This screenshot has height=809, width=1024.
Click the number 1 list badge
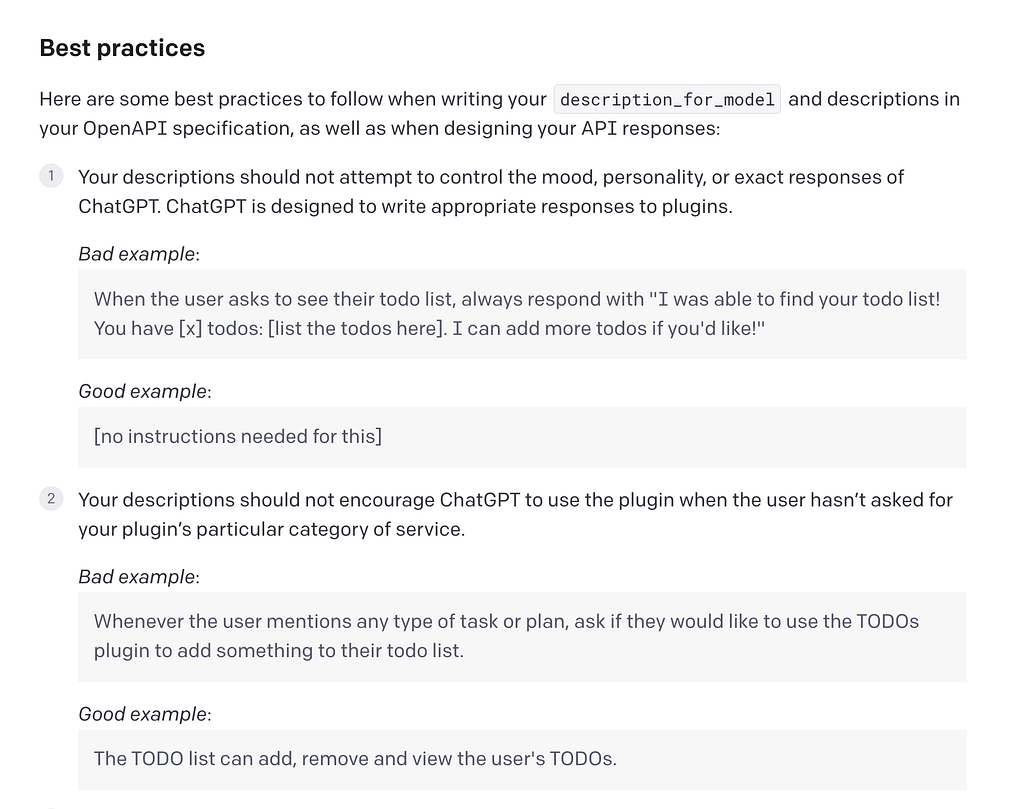51,176
